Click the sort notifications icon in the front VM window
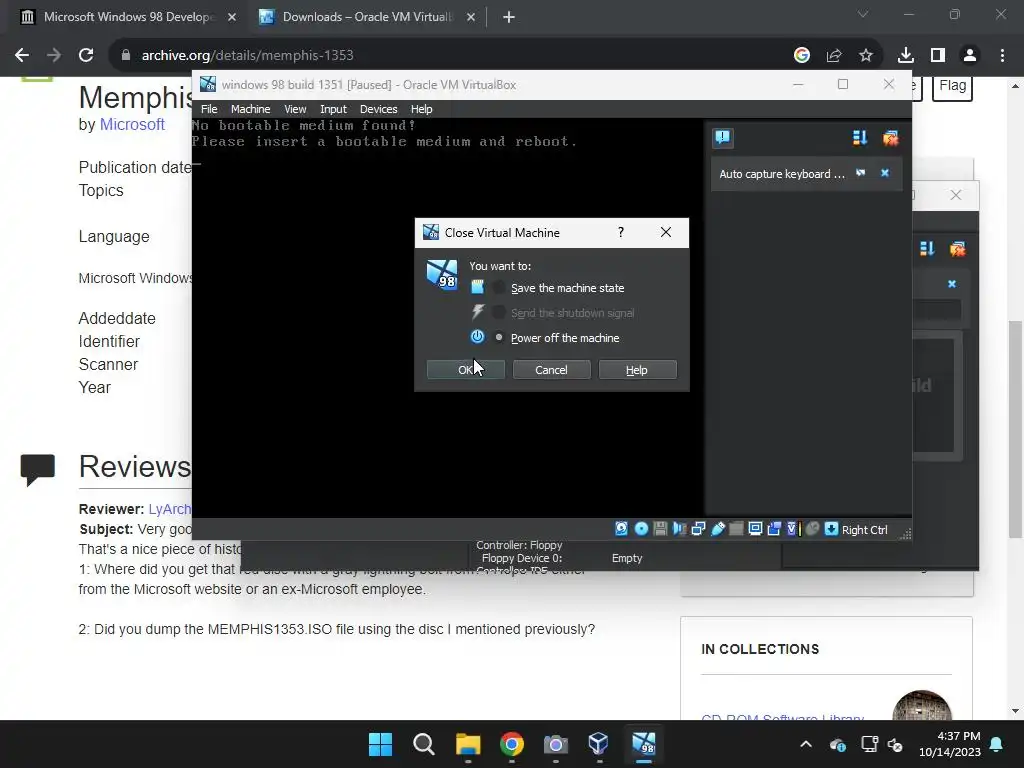The width and height of the screenshot is (1024, 768). click(859, 138)
